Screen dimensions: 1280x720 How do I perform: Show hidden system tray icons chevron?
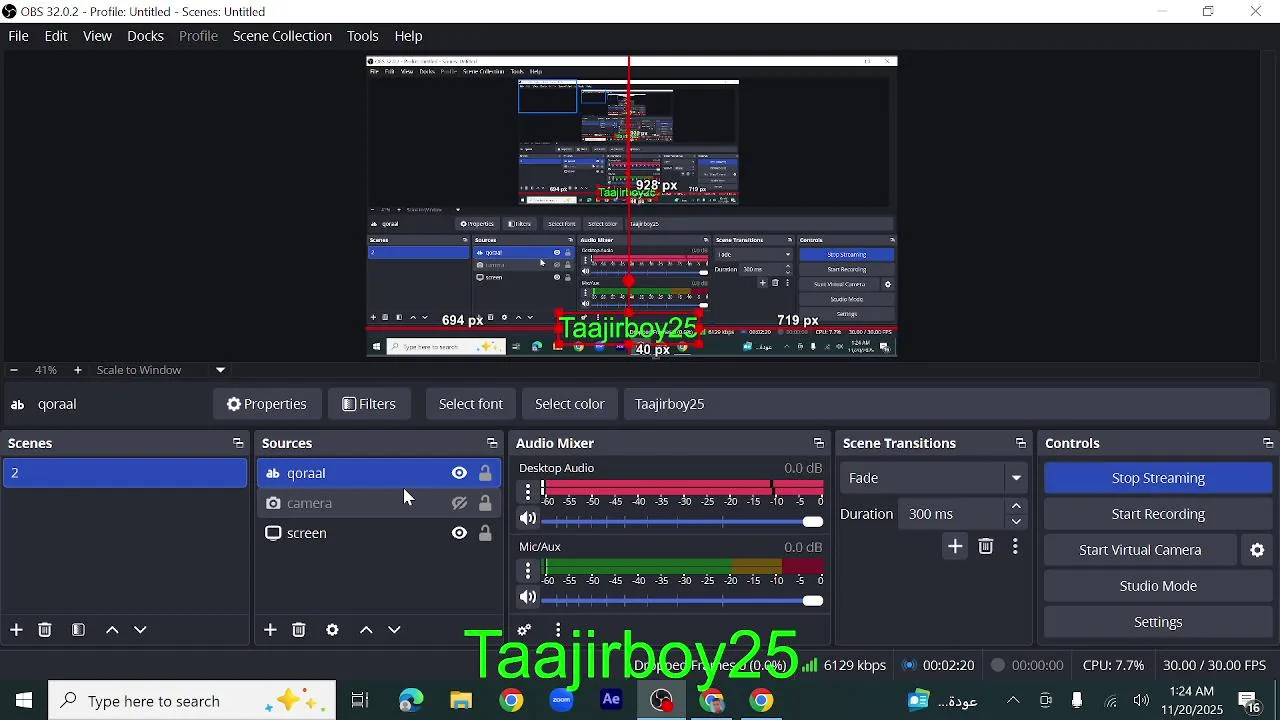pos(1013,701)
